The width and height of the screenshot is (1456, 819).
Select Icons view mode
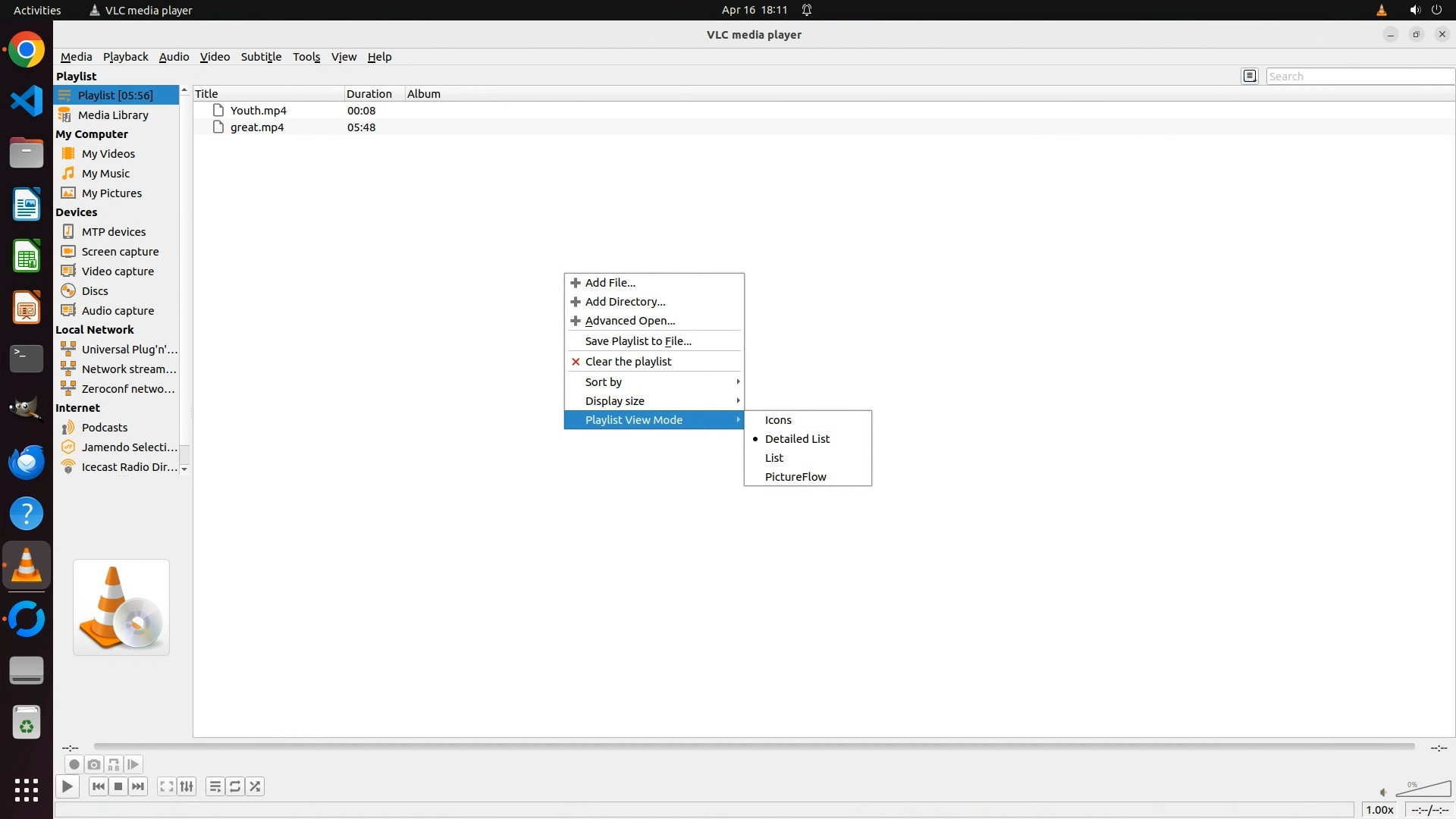tap(778, 420)
